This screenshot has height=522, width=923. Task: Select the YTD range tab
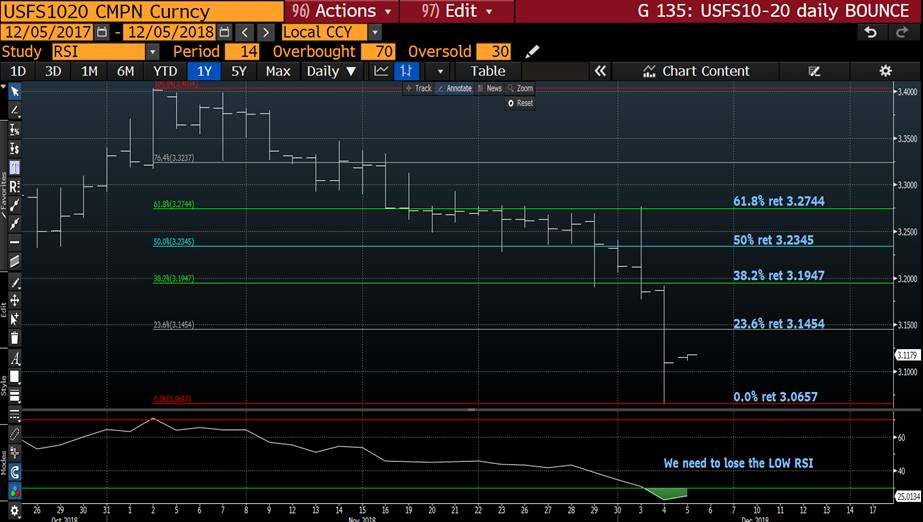(x=165, y=71)
